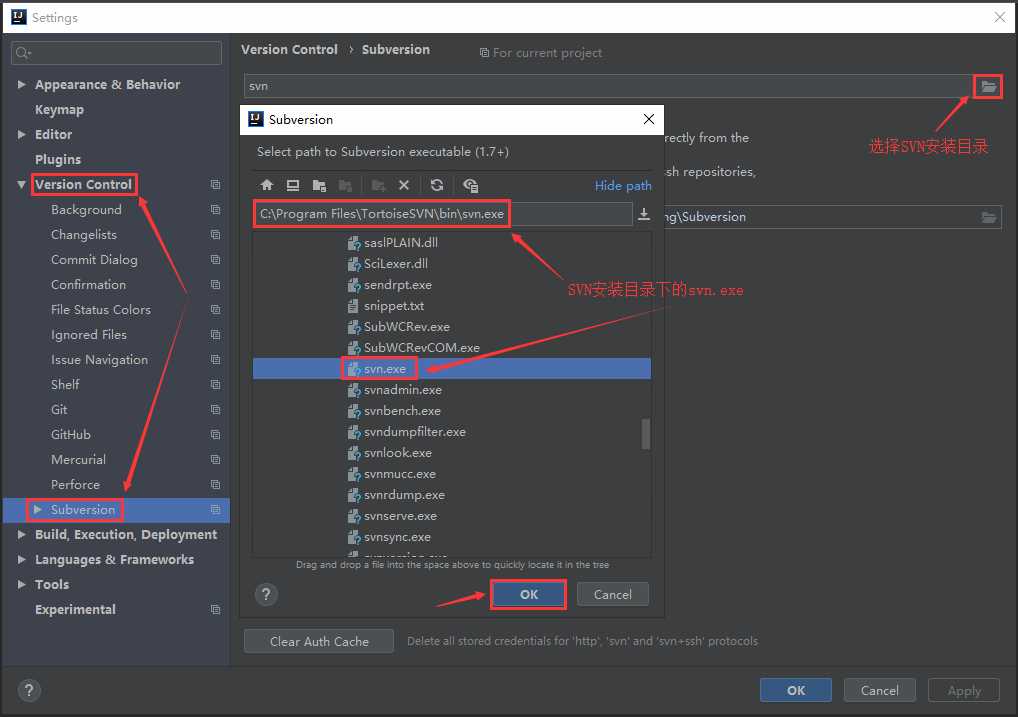The height and width of the screenshot is (717, 1018).
Task: Click the help question icon in Subversion dialog
Action: 266,594
